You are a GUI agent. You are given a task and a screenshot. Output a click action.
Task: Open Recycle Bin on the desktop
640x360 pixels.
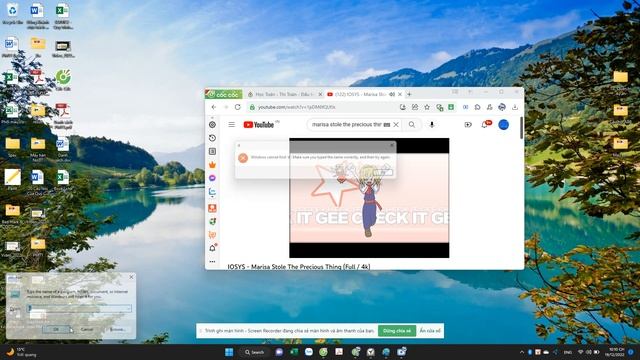[12, 14]
